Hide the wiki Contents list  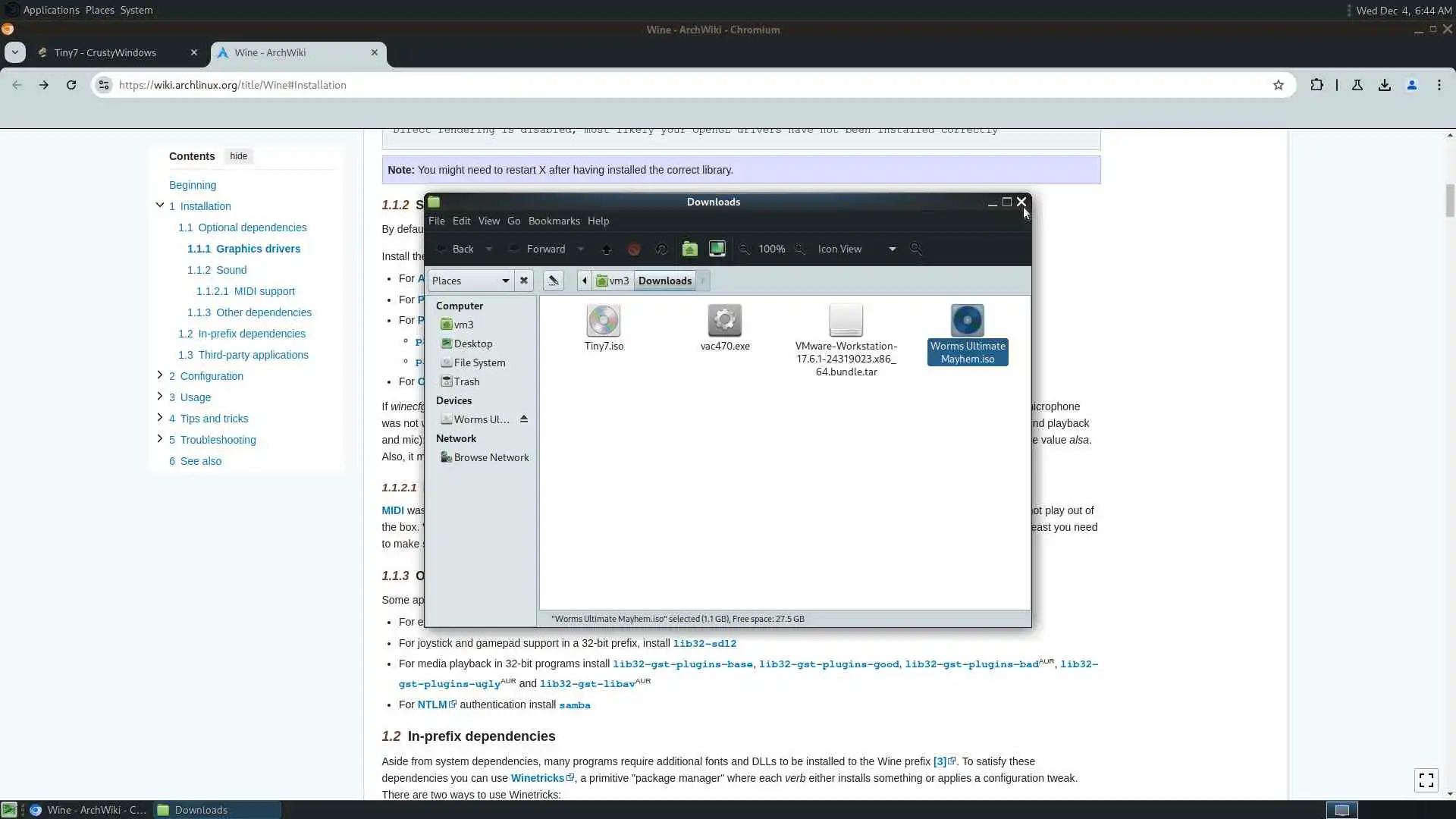click(238, 156)
